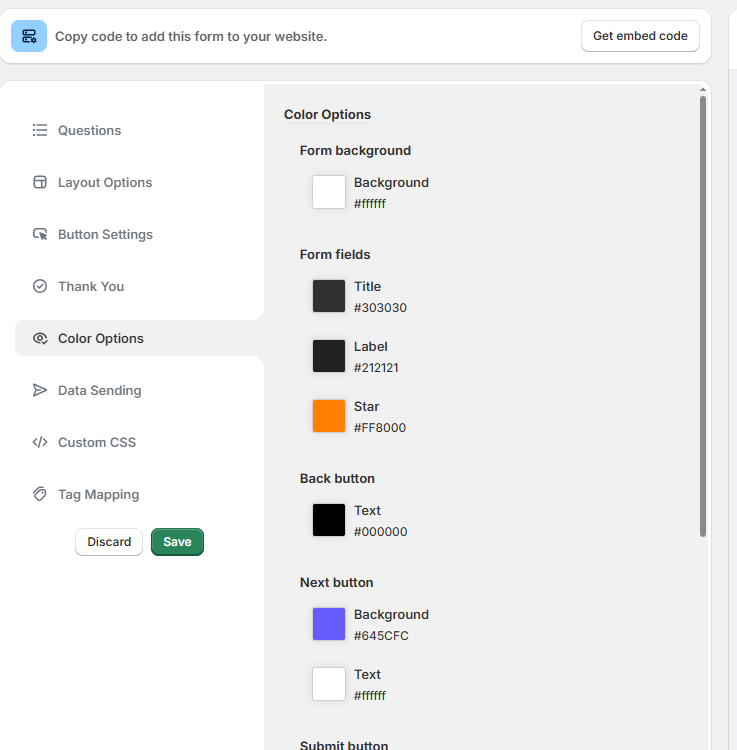Click the Data Sending paper plane icon
This screenshot has width=737, height=750.
pyautogui.click(x=40, y=390)
